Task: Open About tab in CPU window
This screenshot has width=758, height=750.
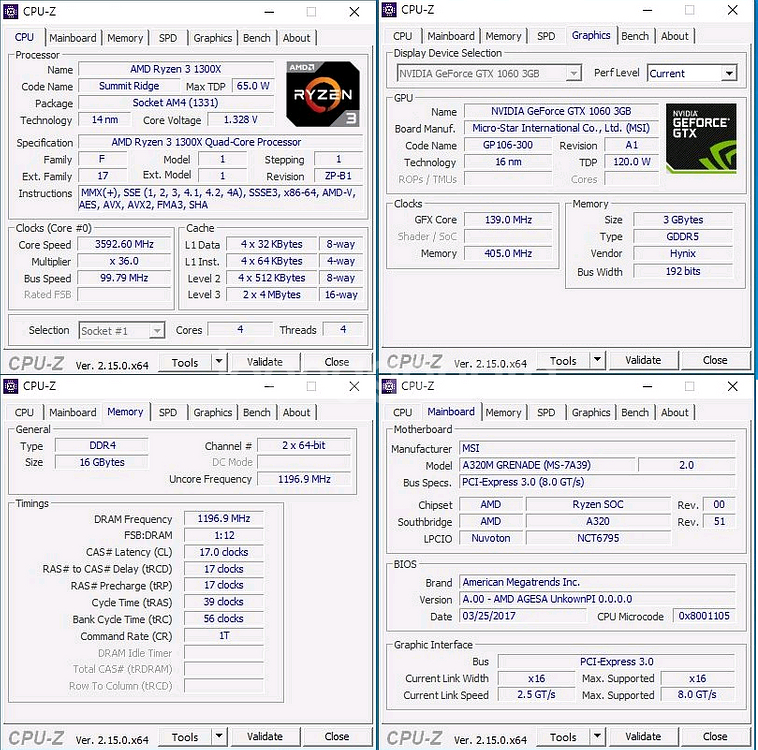Action: click(x=296, y=38)
